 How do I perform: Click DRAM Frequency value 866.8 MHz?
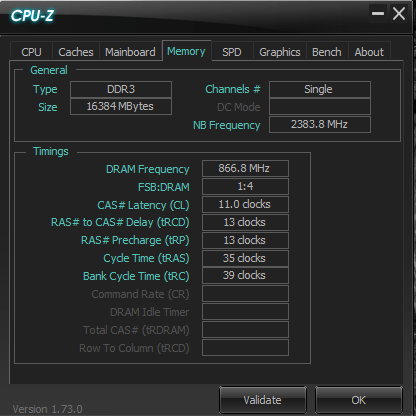245,168
